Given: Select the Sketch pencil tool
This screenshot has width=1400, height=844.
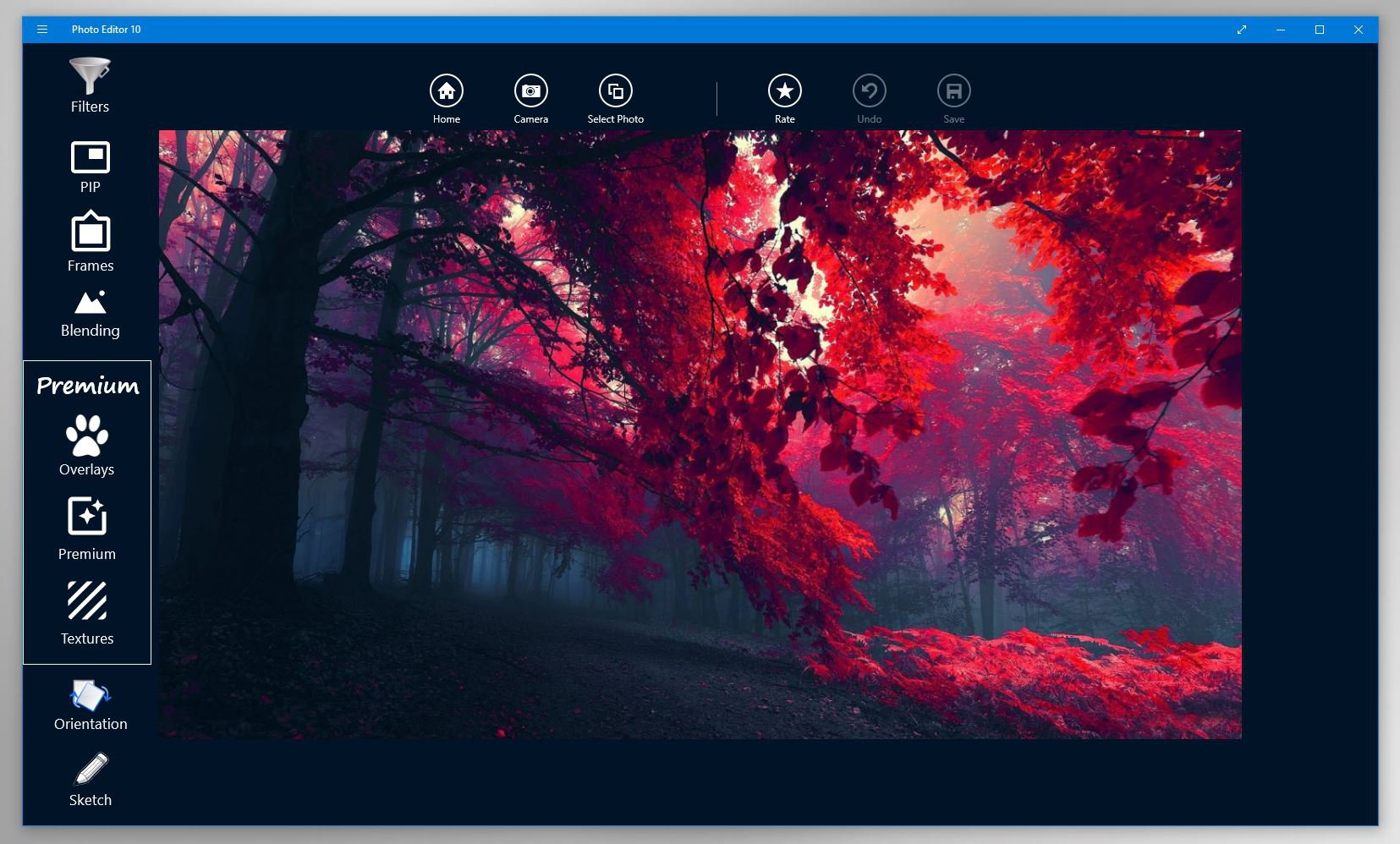Looking at the screenshot, I should [90, 780].
